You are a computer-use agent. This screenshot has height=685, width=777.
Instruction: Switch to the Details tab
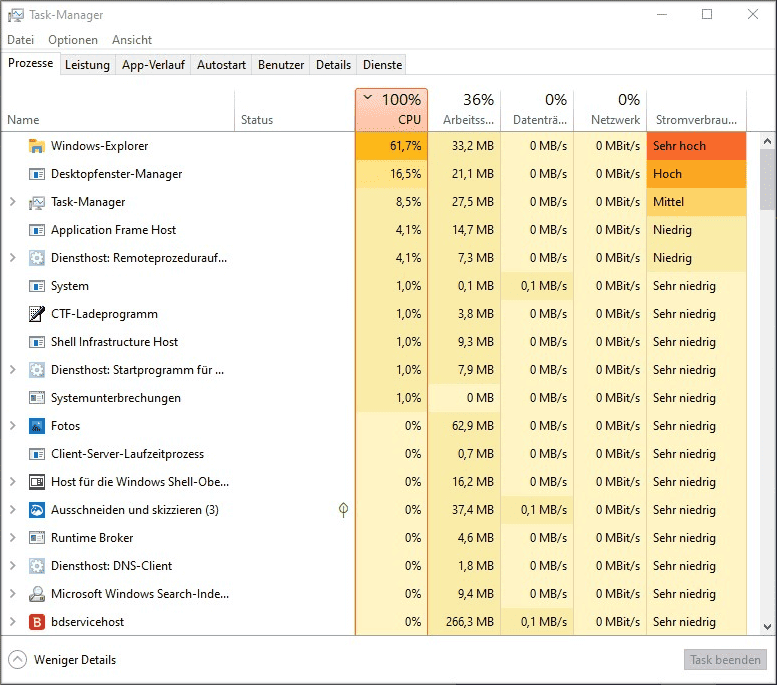(x=333, y=65)
